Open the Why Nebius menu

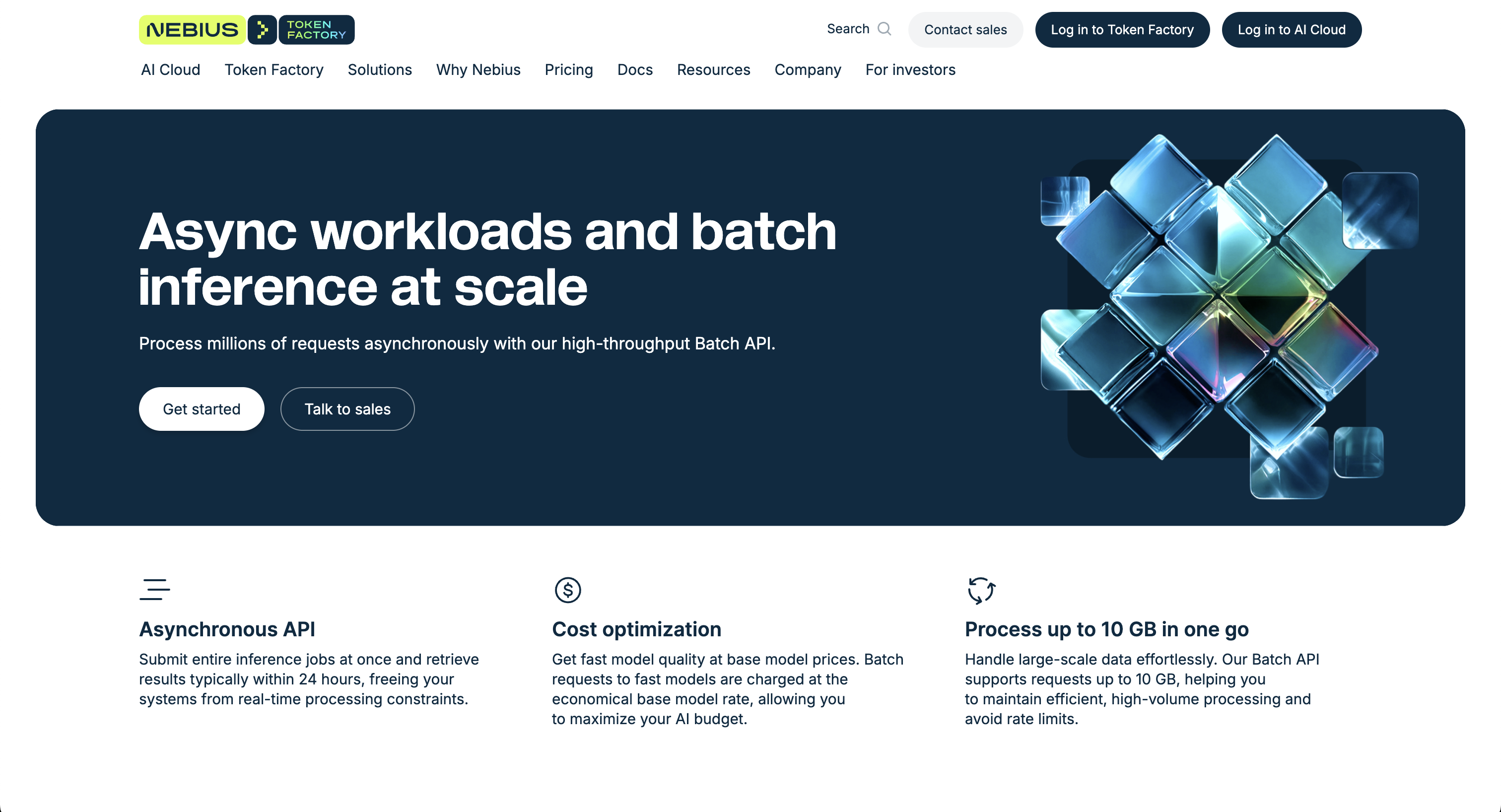478,70
